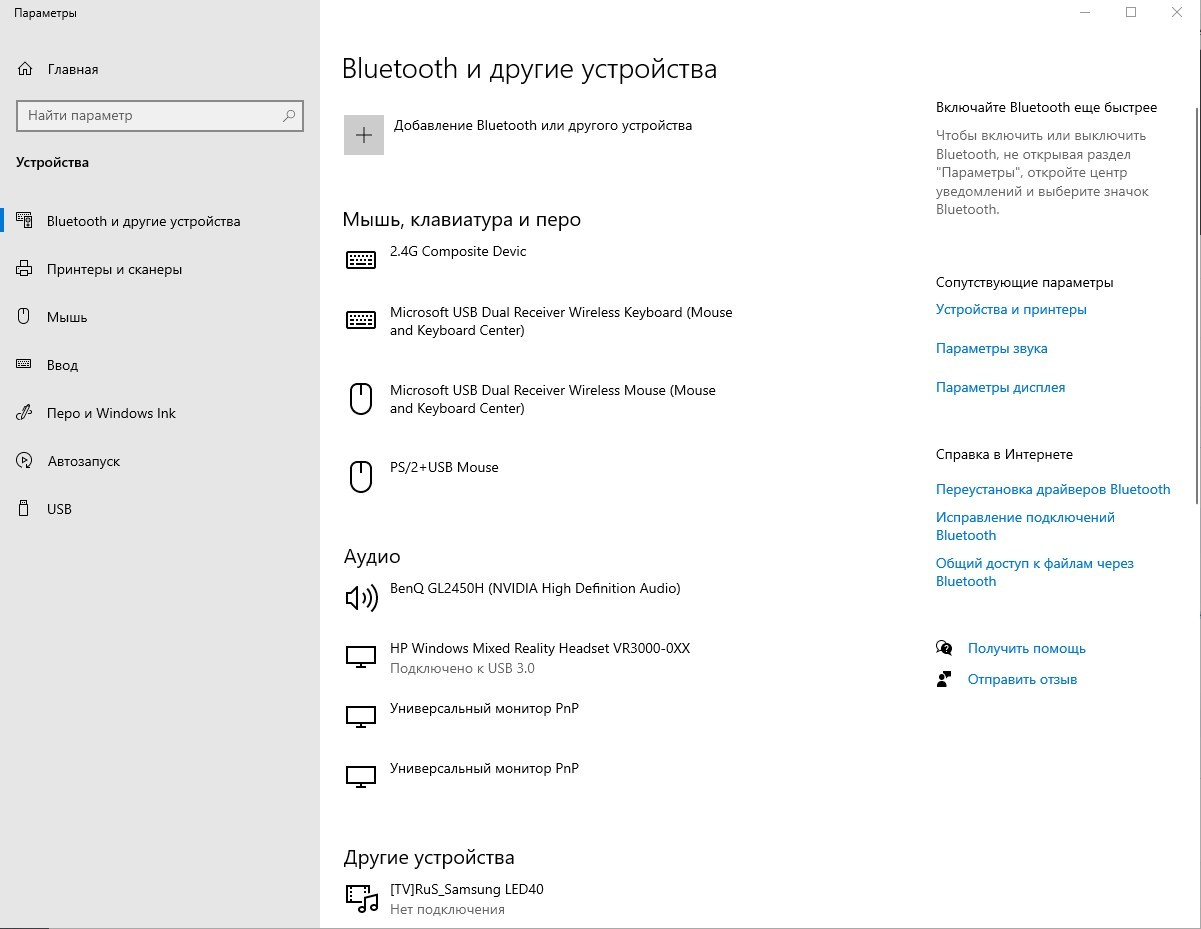
Task: Open Исправление подключений Bluetooth link
Action: [x=1025, y=526]
